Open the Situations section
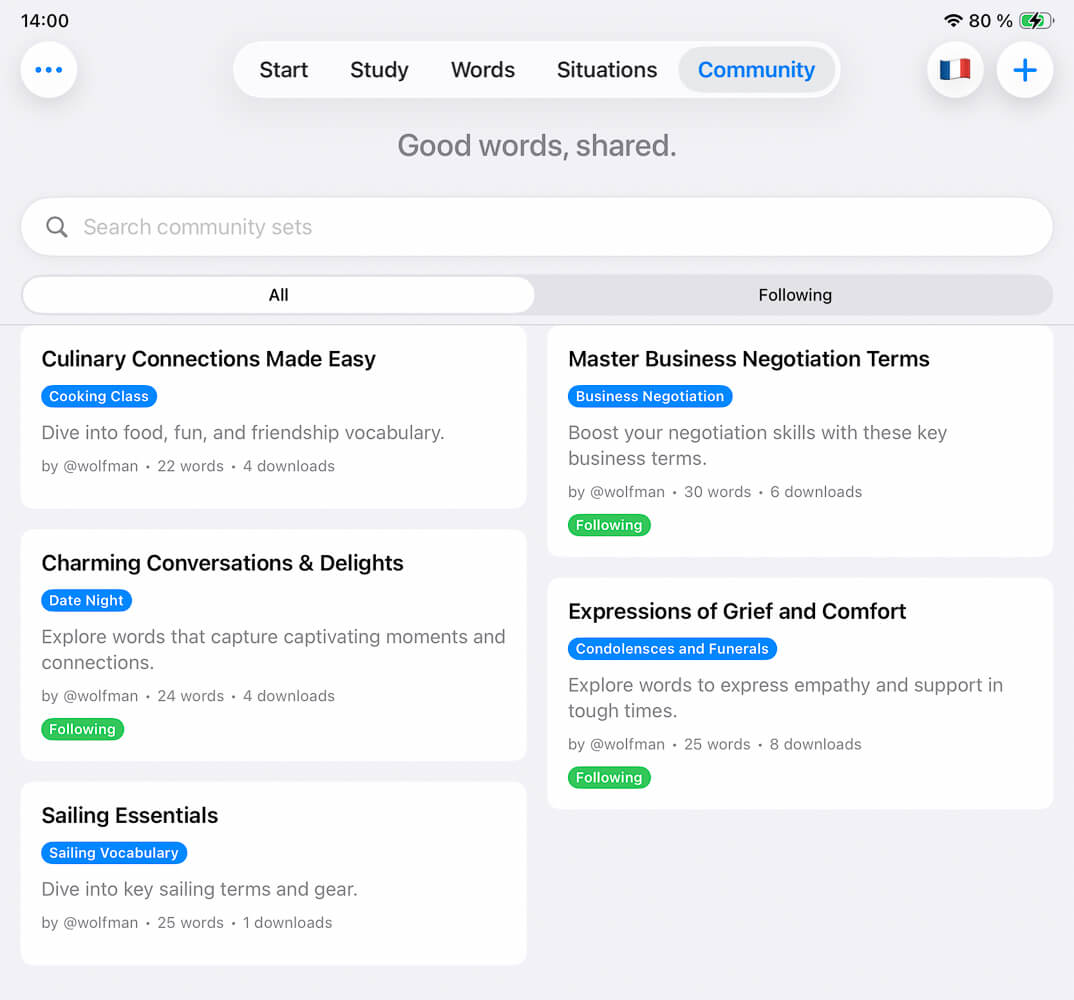Viewport: 1074px width, 1000px height. (606, 70)
